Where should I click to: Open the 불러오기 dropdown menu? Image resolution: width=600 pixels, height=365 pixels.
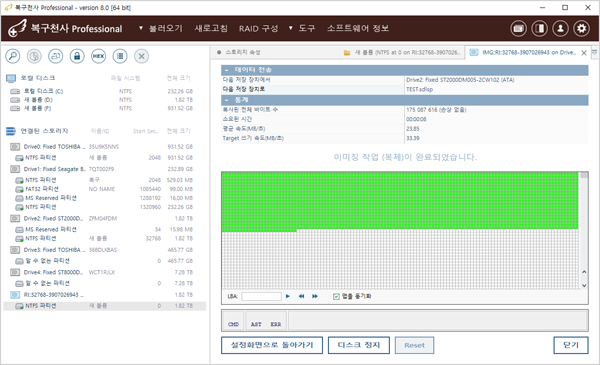tap(161, 28)
